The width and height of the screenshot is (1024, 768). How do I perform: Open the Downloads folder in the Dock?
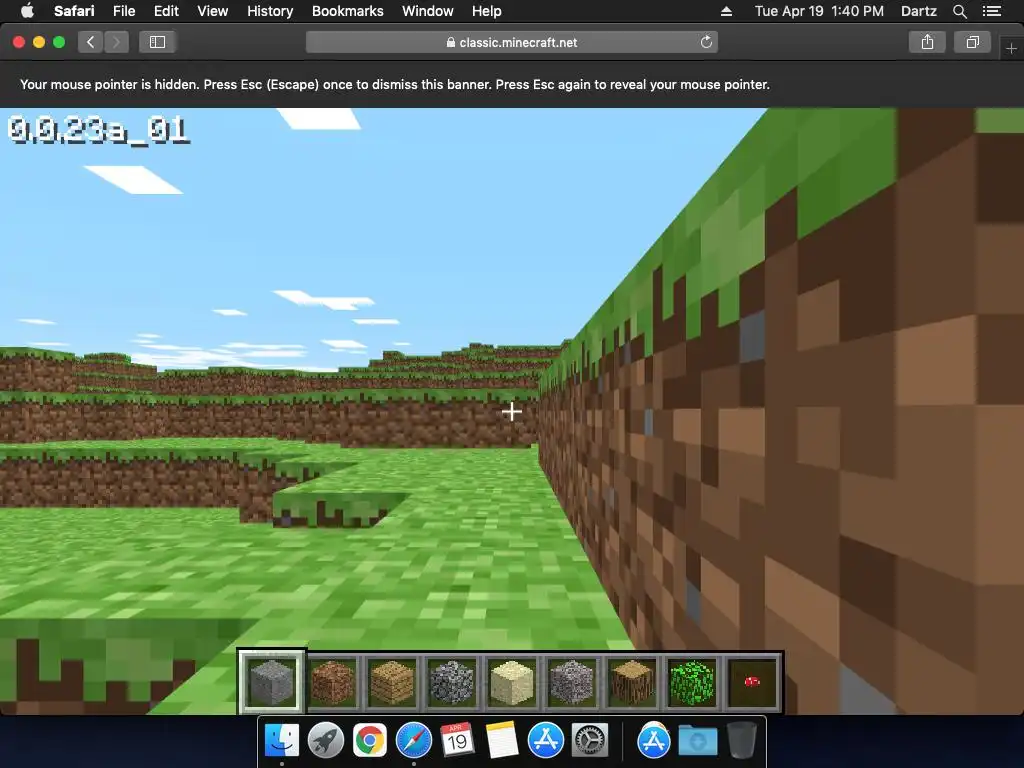point(697,741)
